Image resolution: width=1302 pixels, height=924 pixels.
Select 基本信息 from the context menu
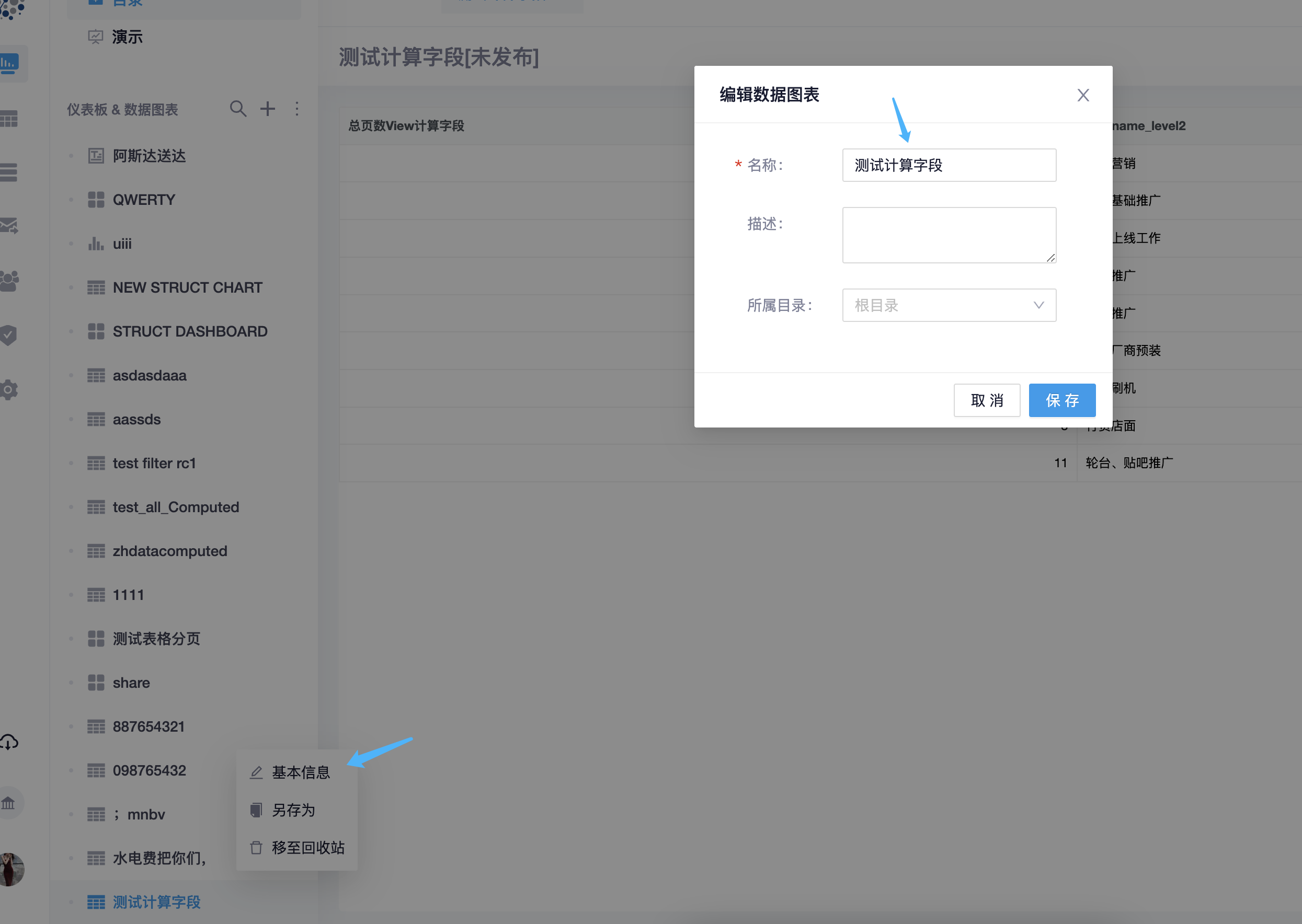pos(302,772)
